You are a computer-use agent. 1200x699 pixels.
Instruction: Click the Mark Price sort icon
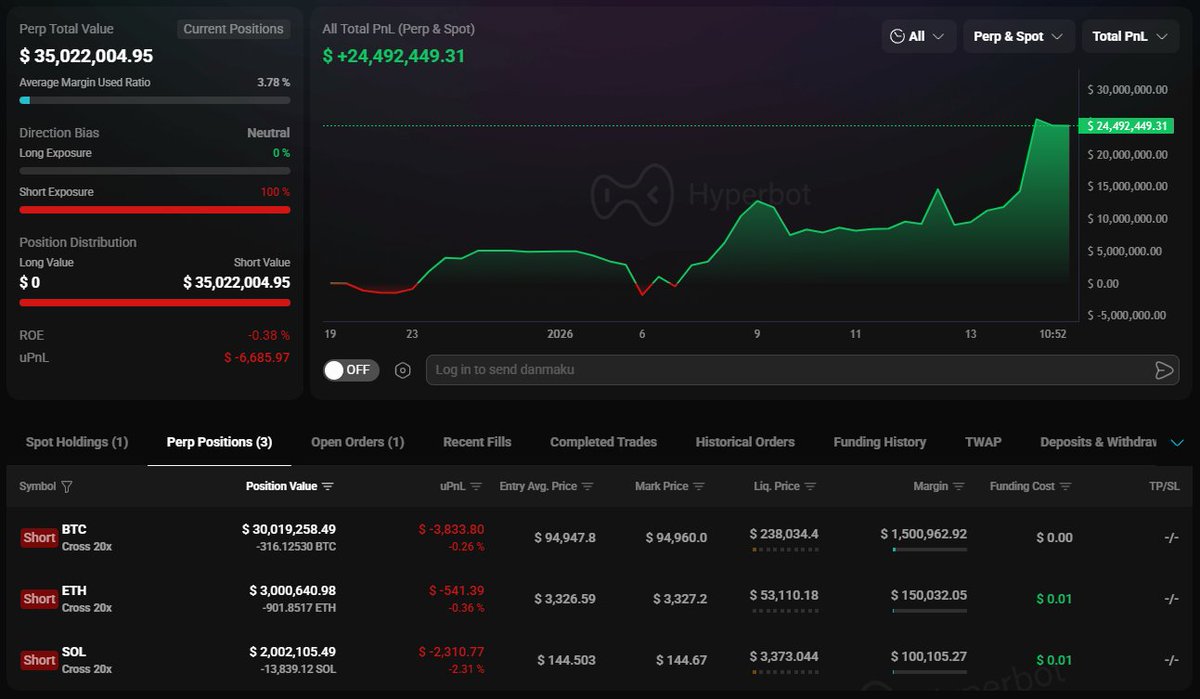(x=699, y=487)
